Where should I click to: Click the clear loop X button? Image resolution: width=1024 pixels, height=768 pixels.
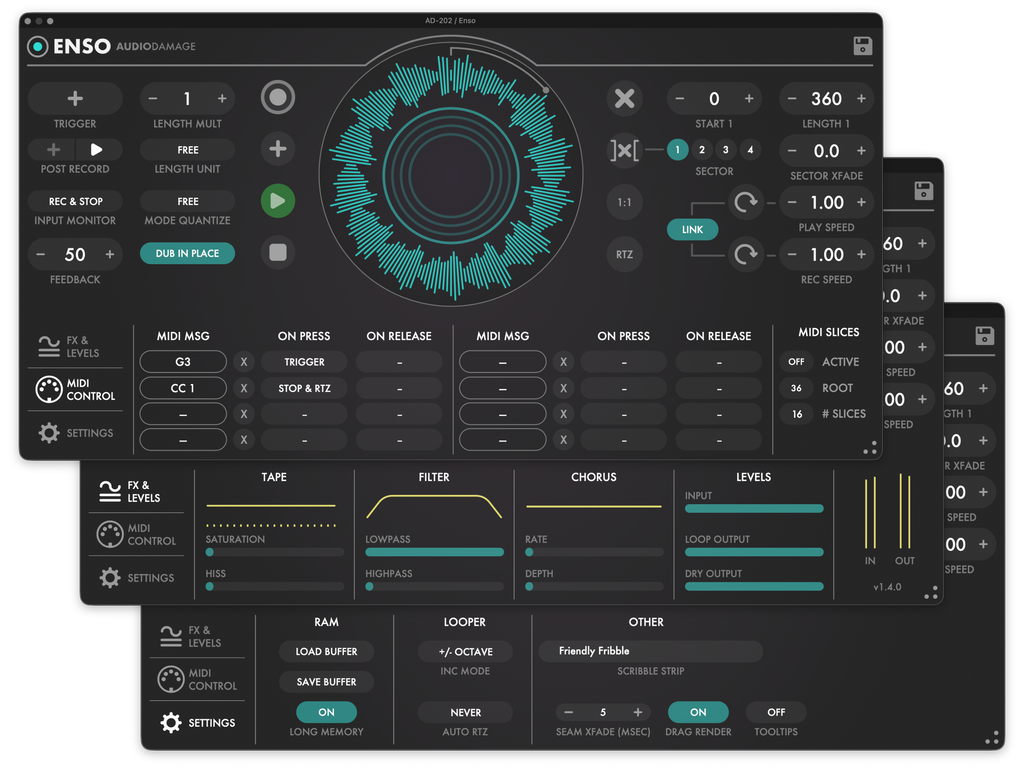point(624,99)
